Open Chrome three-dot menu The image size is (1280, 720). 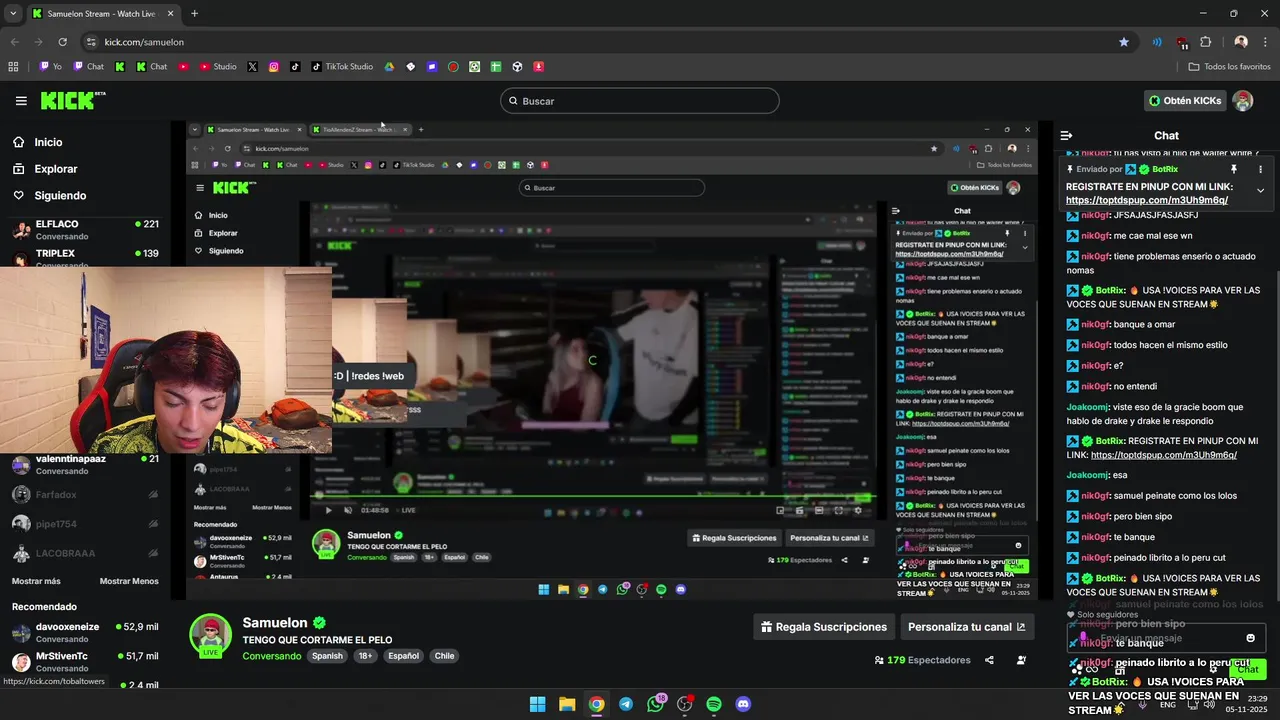[1265, 42]
